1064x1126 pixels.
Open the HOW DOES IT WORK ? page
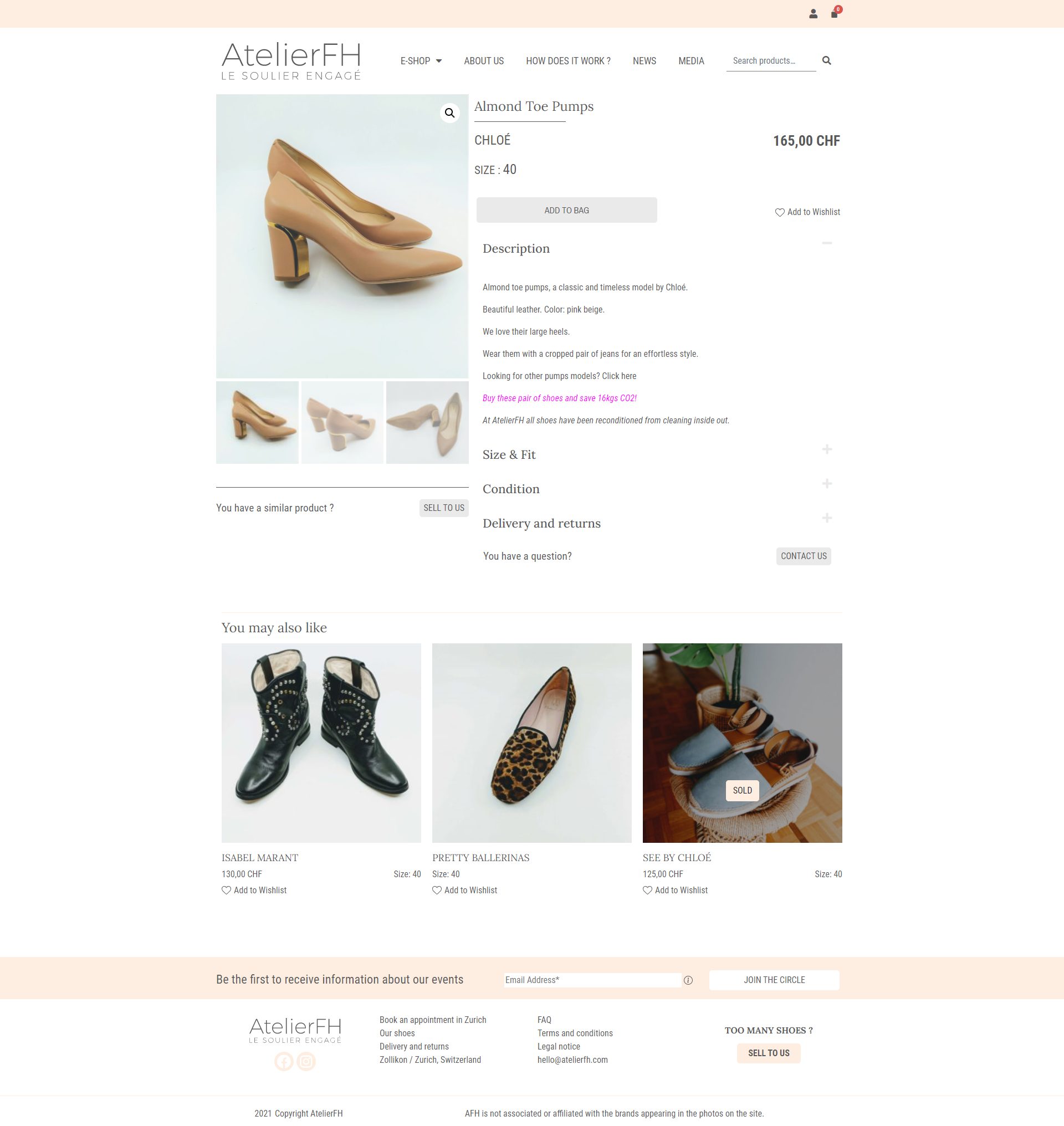coord(569,61)
